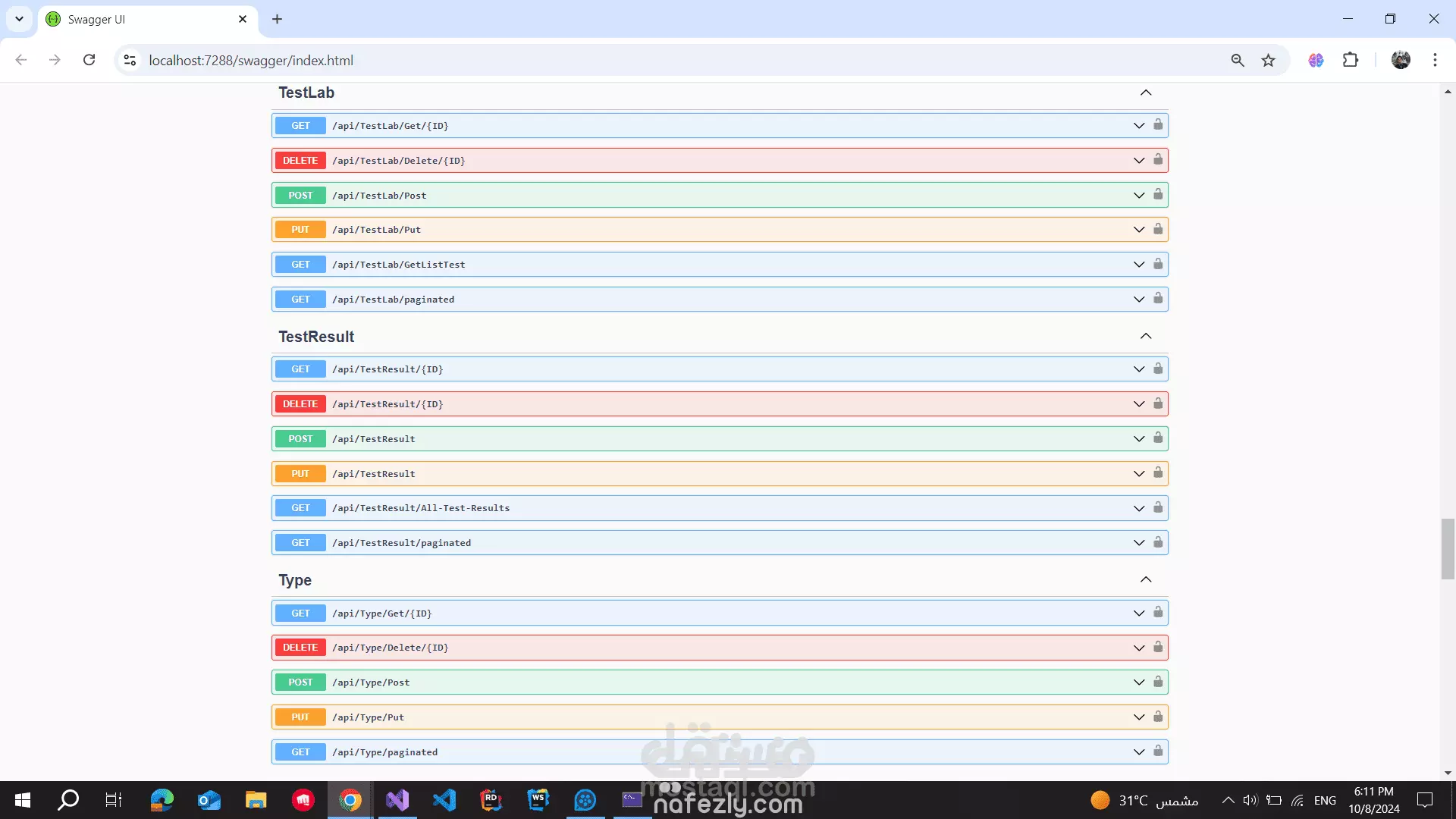Click the TestResult section heading
This screenshot has height=819, width=1456.
click(316, 336)
